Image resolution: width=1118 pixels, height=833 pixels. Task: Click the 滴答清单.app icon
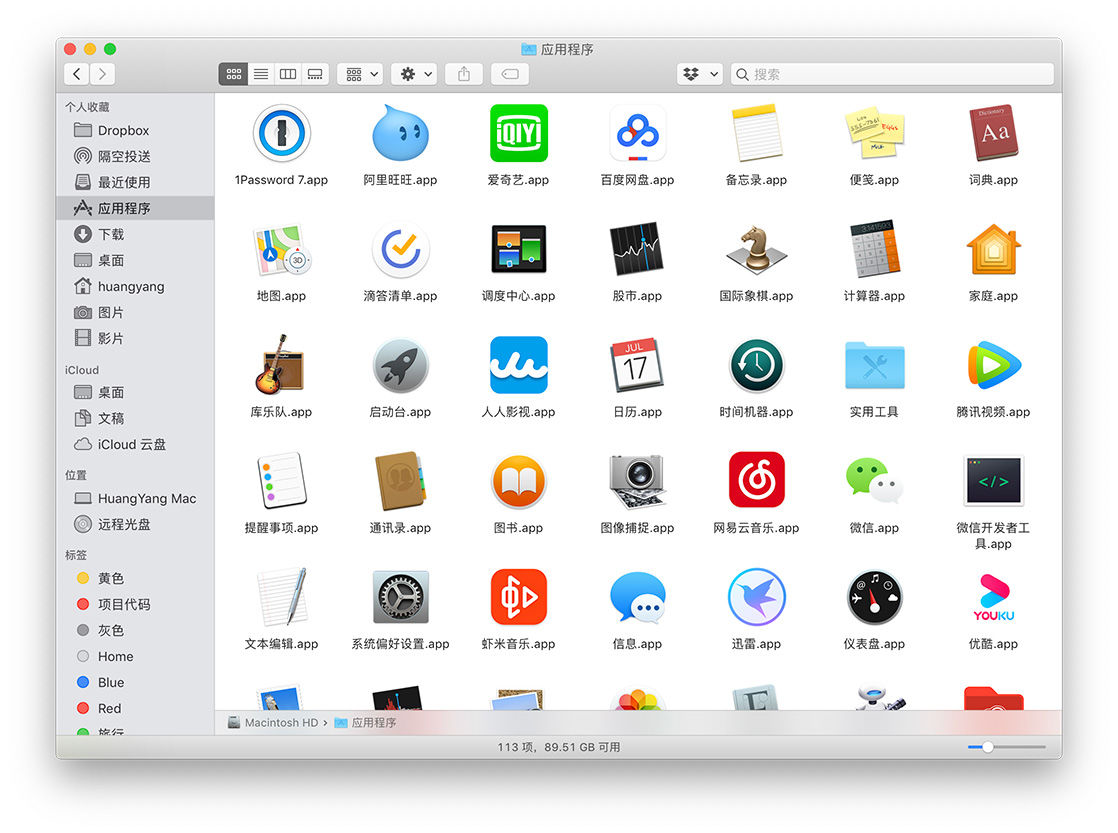(400, 250)
